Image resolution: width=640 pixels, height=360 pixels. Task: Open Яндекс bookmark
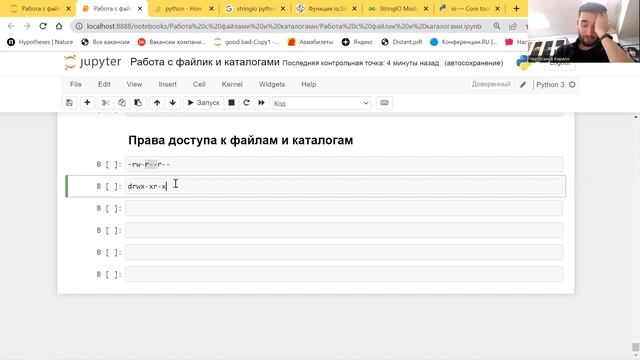point(357,42)
